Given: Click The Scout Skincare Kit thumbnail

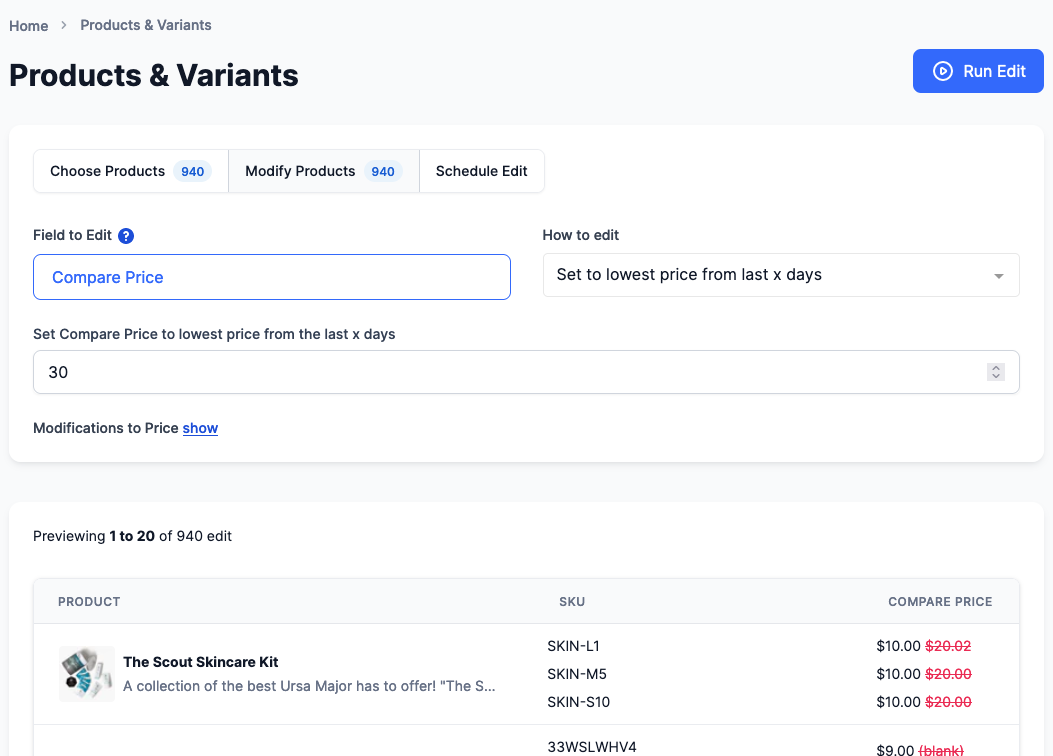Looking at the screenshot, I should pyautogui.click(x=87, y=674).
